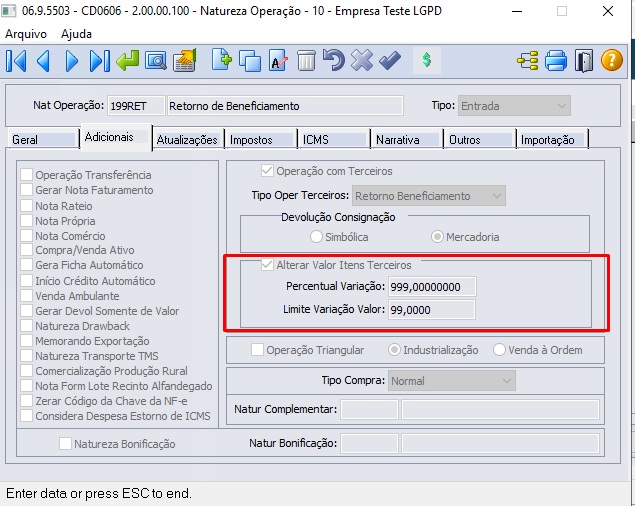Click the Percentual Variação field
The width and height of the screenshot is (635, 506).
click(432, 287)
